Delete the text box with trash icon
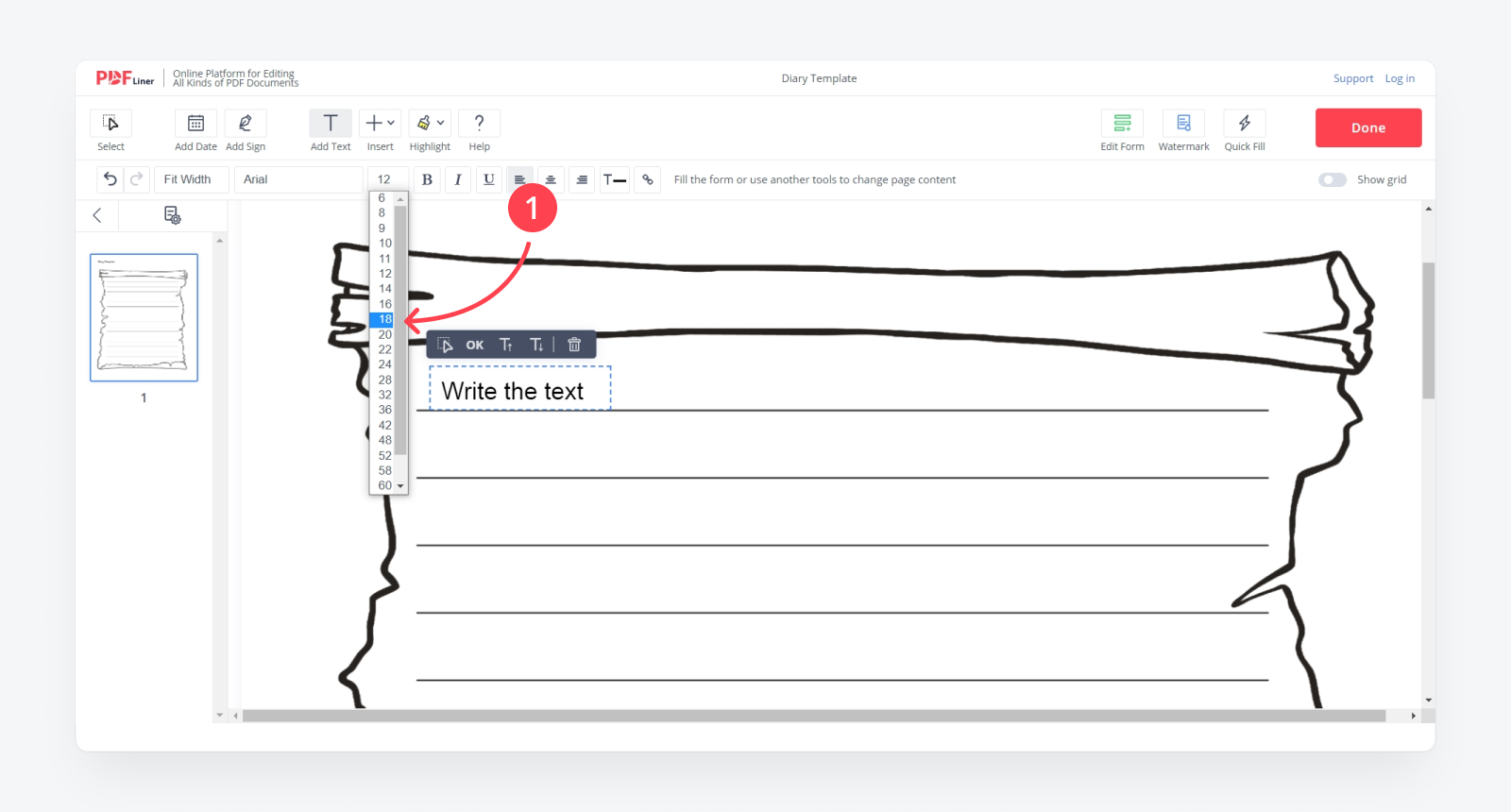Image resolution: width=1511 pixels, height=812 pixels. [574, 345]
